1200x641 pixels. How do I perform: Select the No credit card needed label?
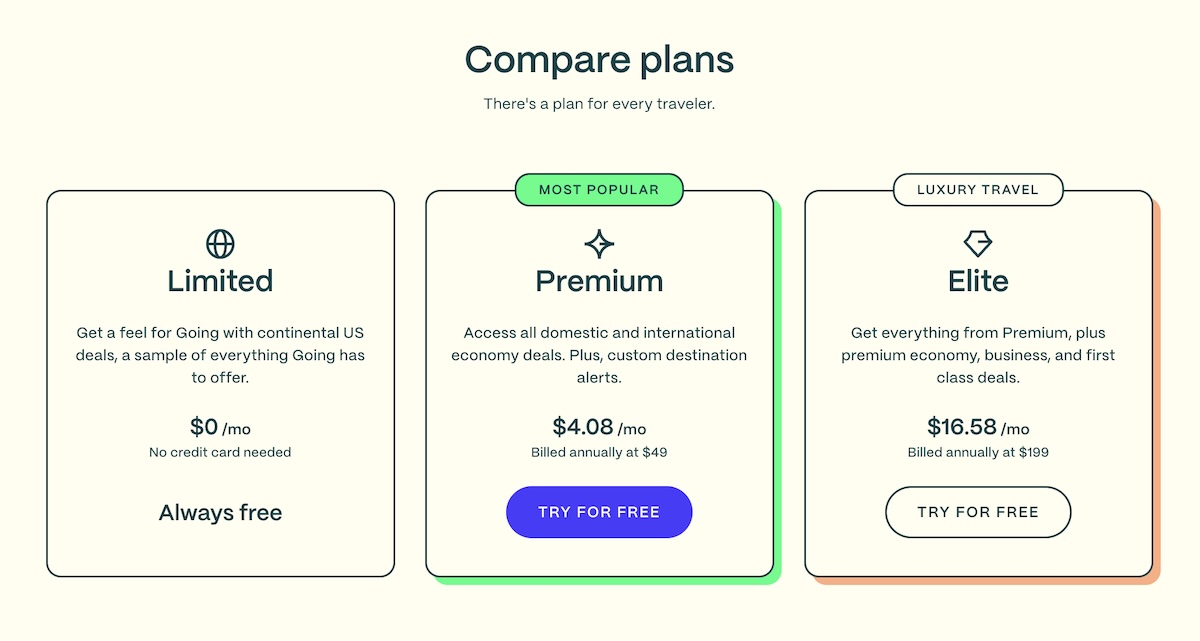220,452
